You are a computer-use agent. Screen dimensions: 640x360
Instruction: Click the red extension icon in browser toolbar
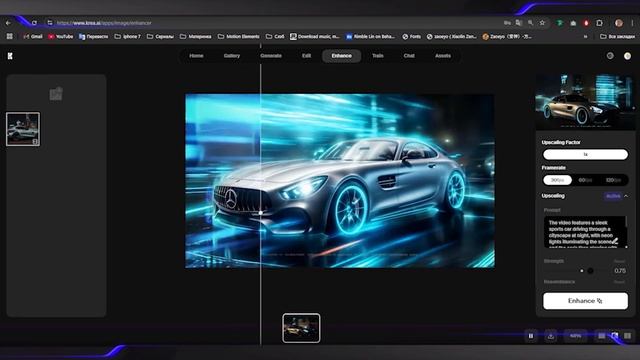tap(586, 23)
